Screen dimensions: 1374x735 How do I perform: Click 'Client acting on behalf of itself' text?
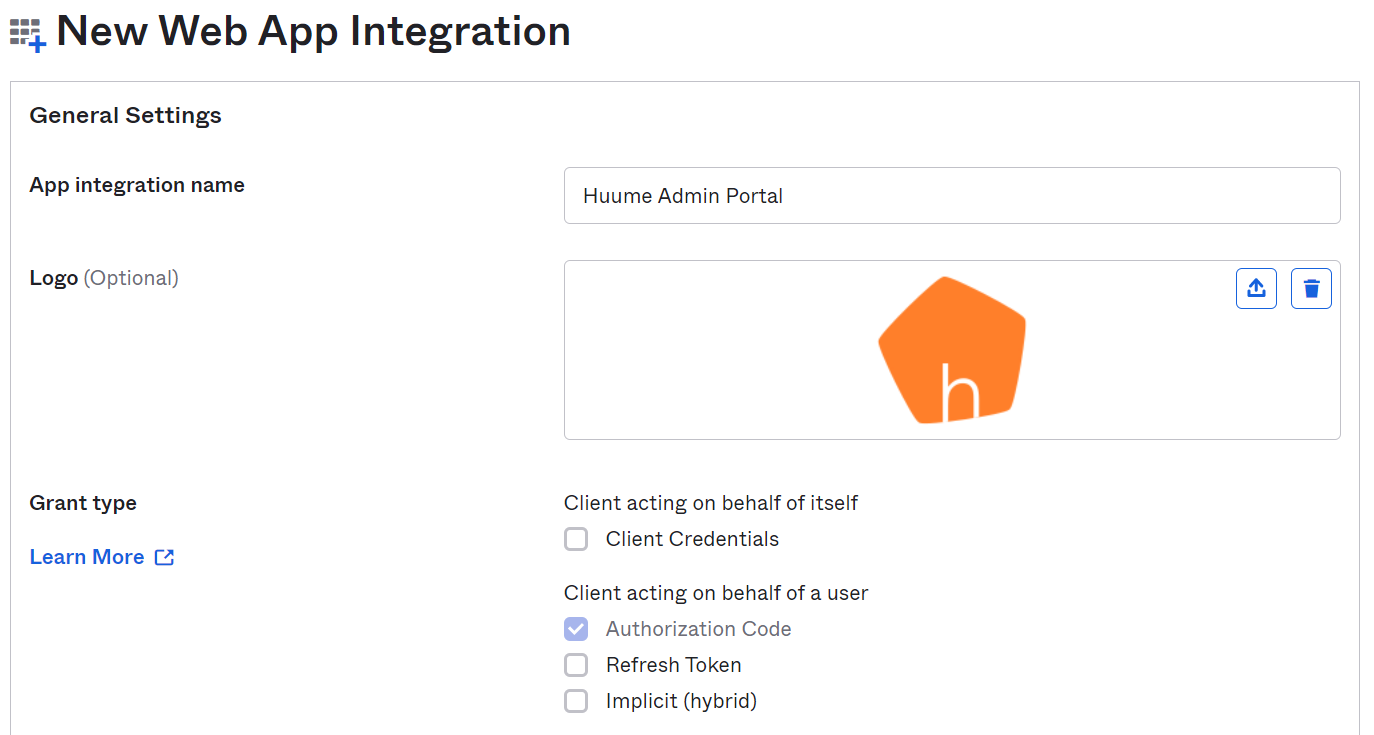pos(711,503)
